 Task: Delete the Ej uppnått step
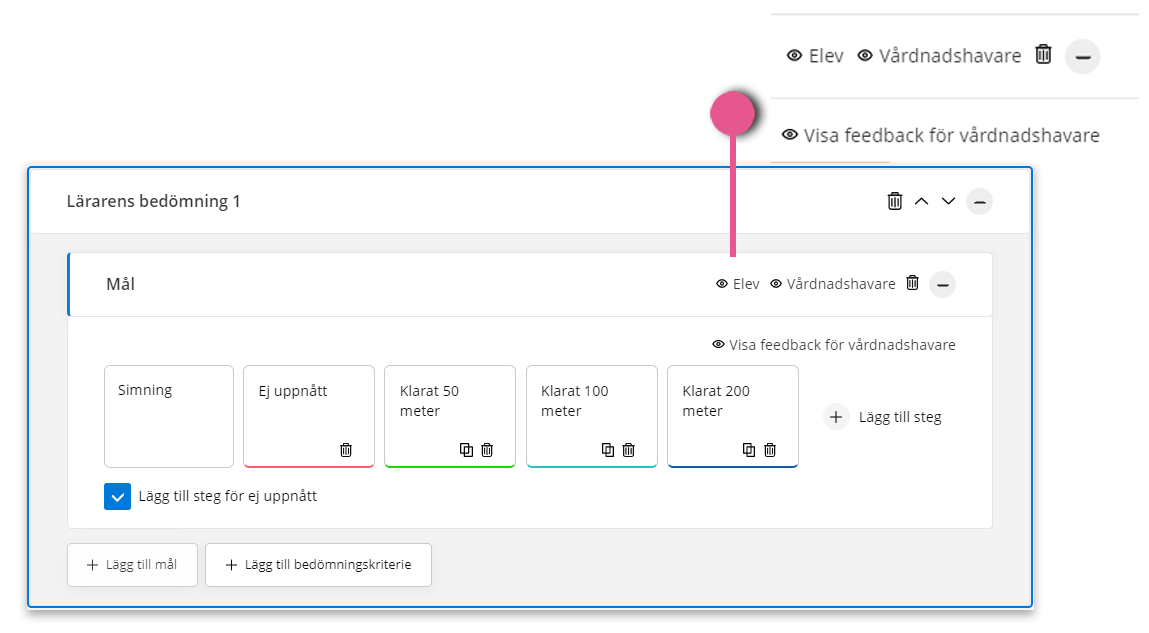pyautogui.click(x=346, y=450)
